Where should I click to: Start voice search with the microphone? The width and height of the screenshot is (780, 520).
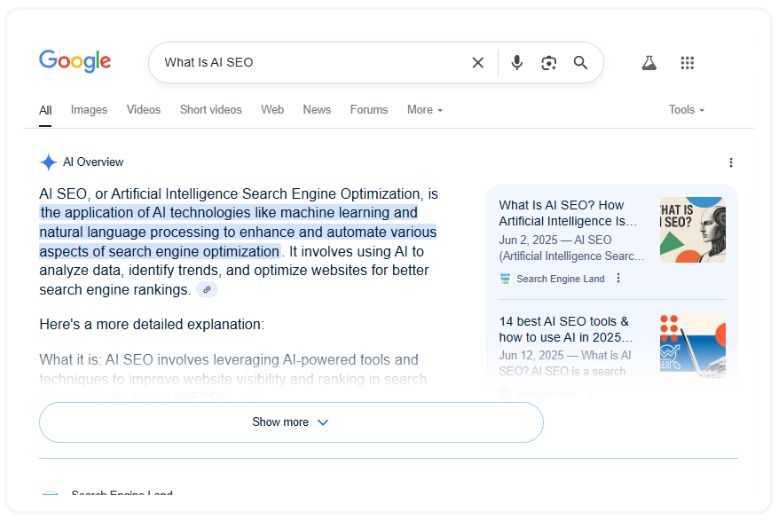click(517, 63)
